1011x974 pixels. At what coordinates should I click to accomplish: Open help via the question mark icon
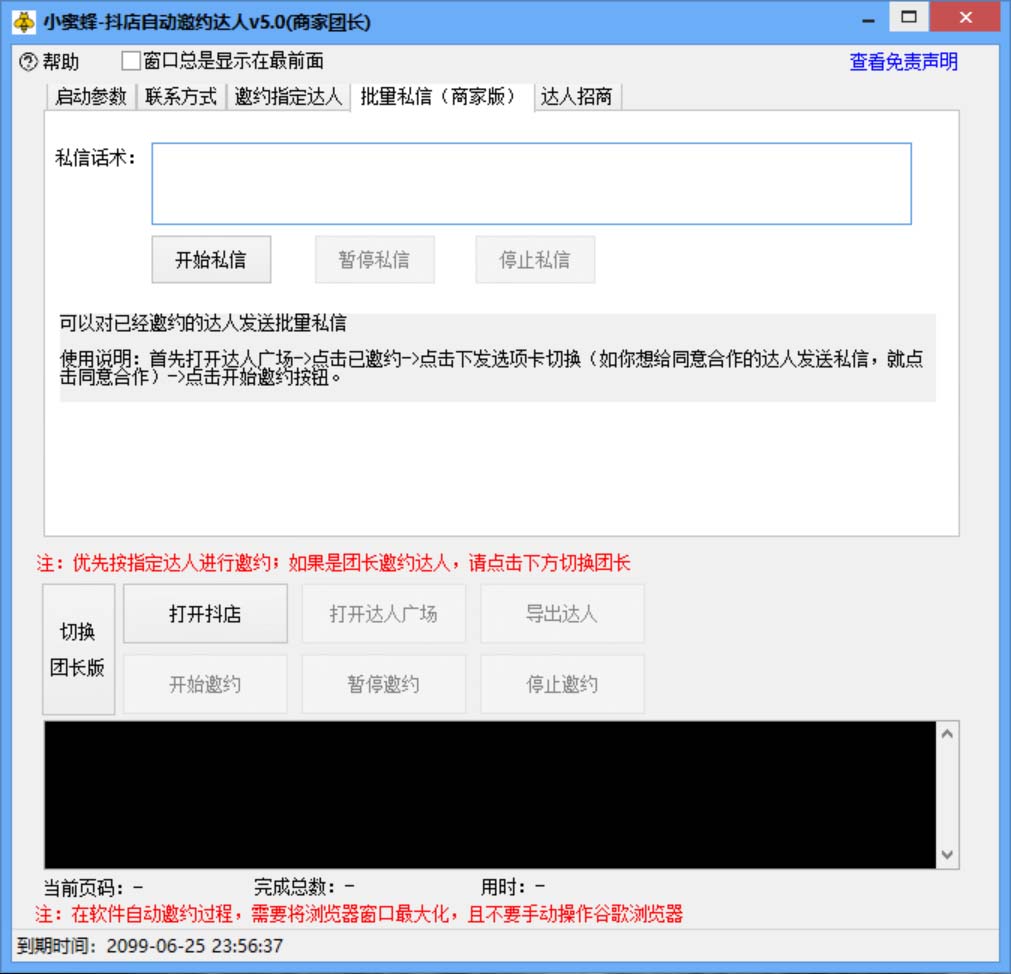pyautogui.click(x=29, y=61)
